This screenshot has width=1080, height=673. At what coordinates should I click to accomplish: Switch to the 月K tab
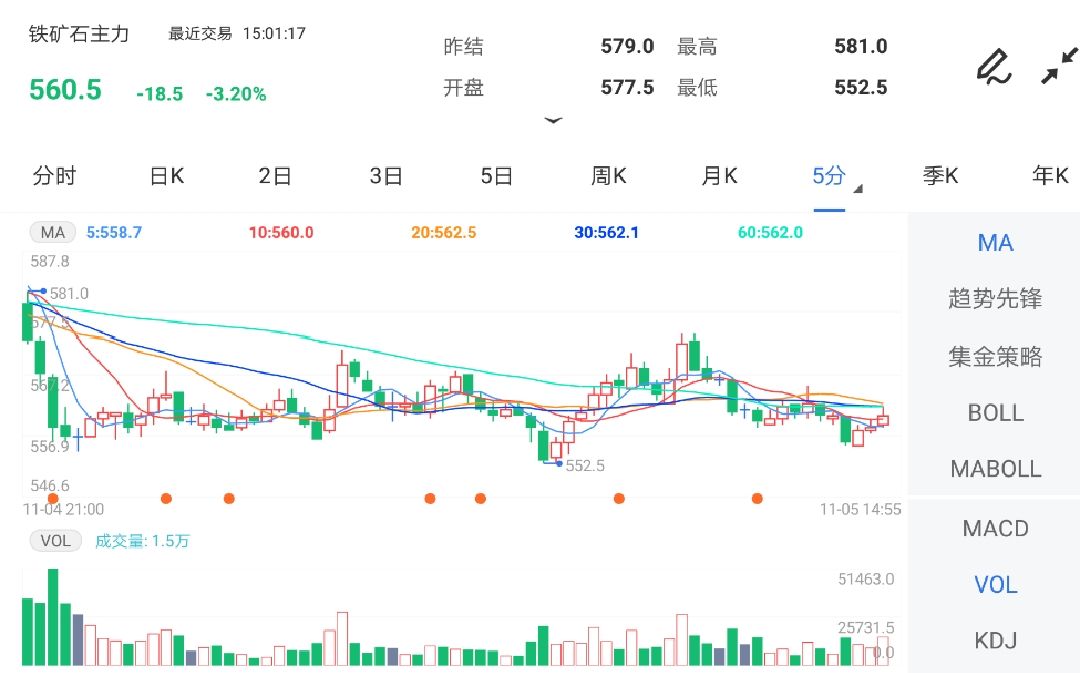click(x=719, y=176)
